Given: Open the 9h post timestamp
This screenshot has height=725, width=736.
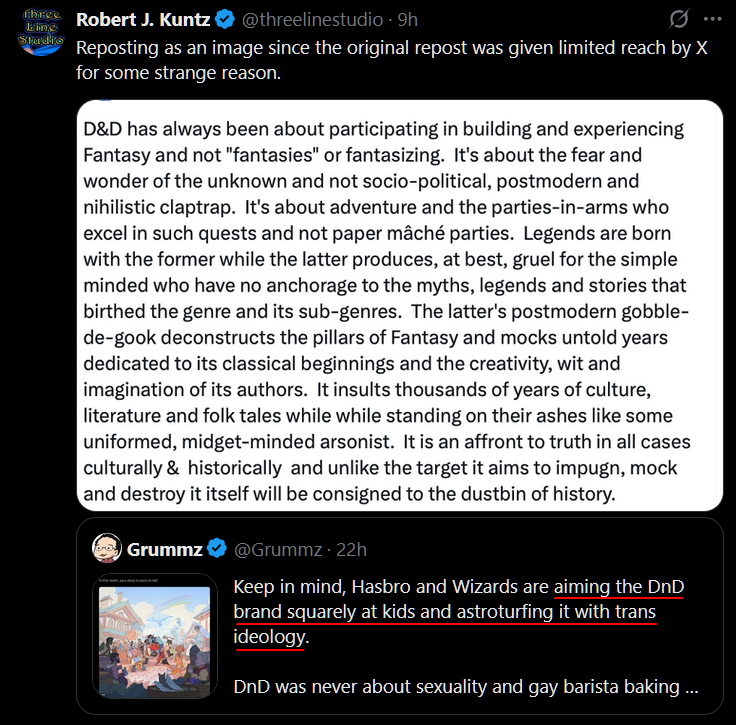Looking at the screenshot, I should click(x=407, y=20).
